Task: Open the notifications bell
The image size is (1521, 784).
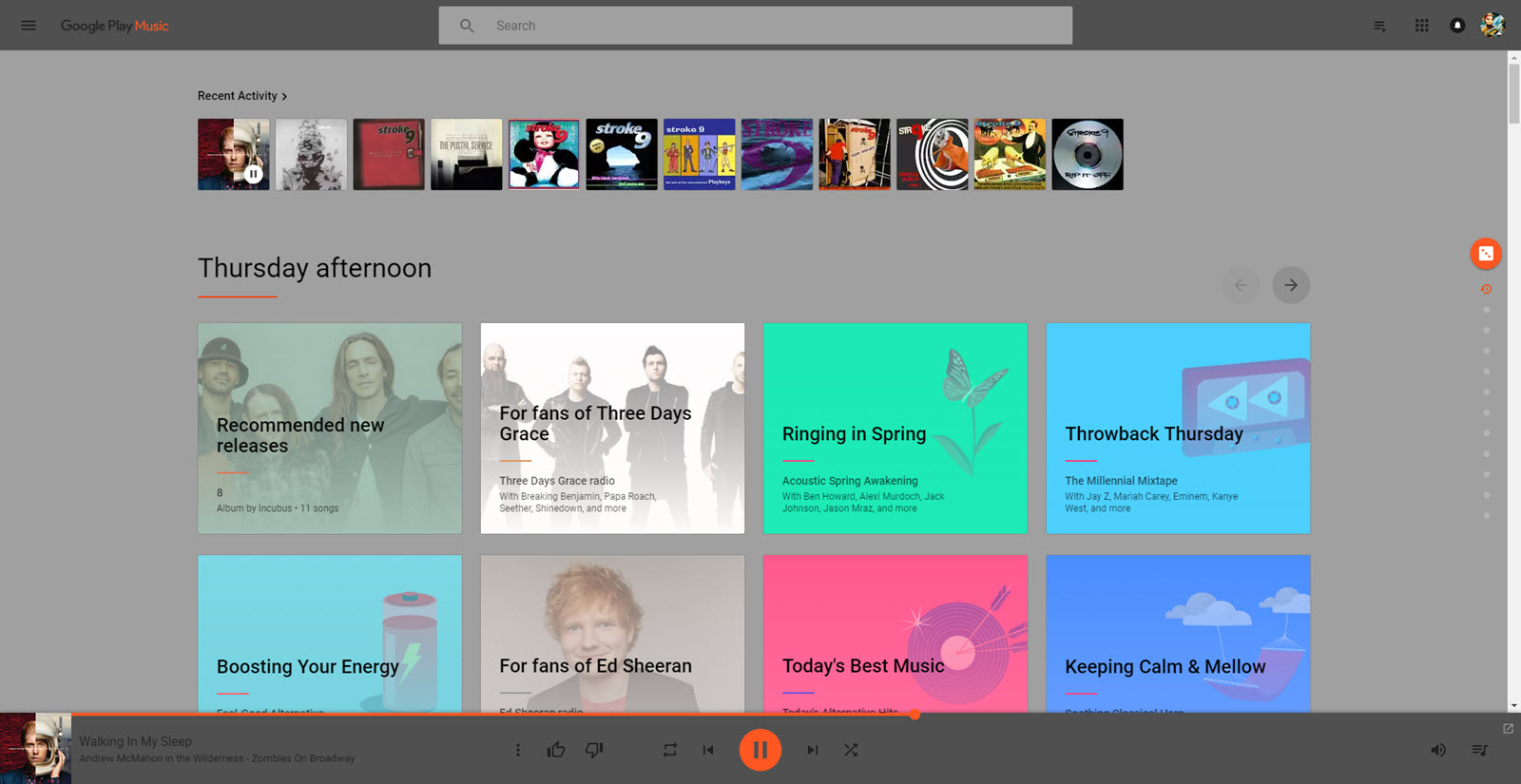Action: (x=1457, y=26)
